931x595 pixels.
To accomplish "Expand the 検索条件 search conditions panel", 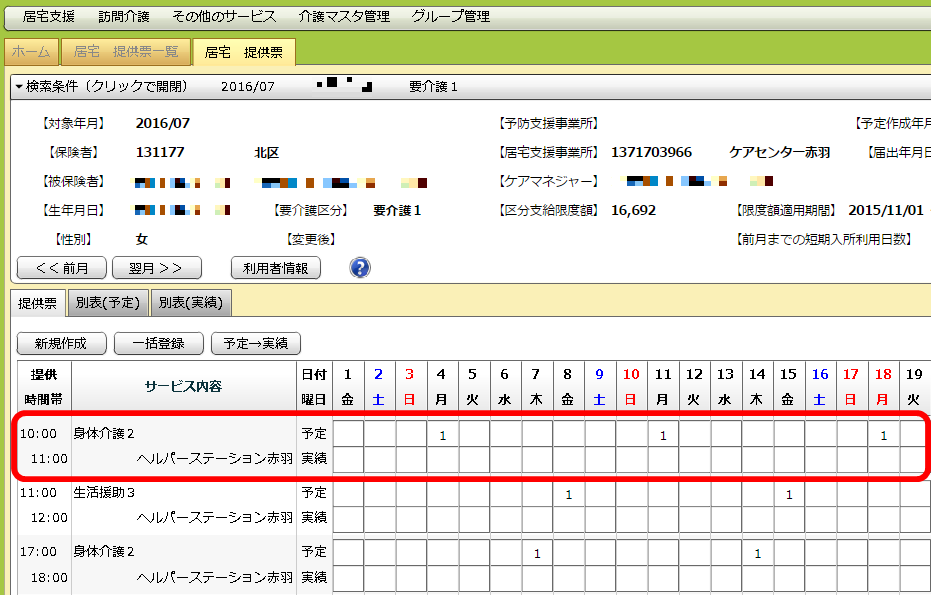I will (102, 87).
